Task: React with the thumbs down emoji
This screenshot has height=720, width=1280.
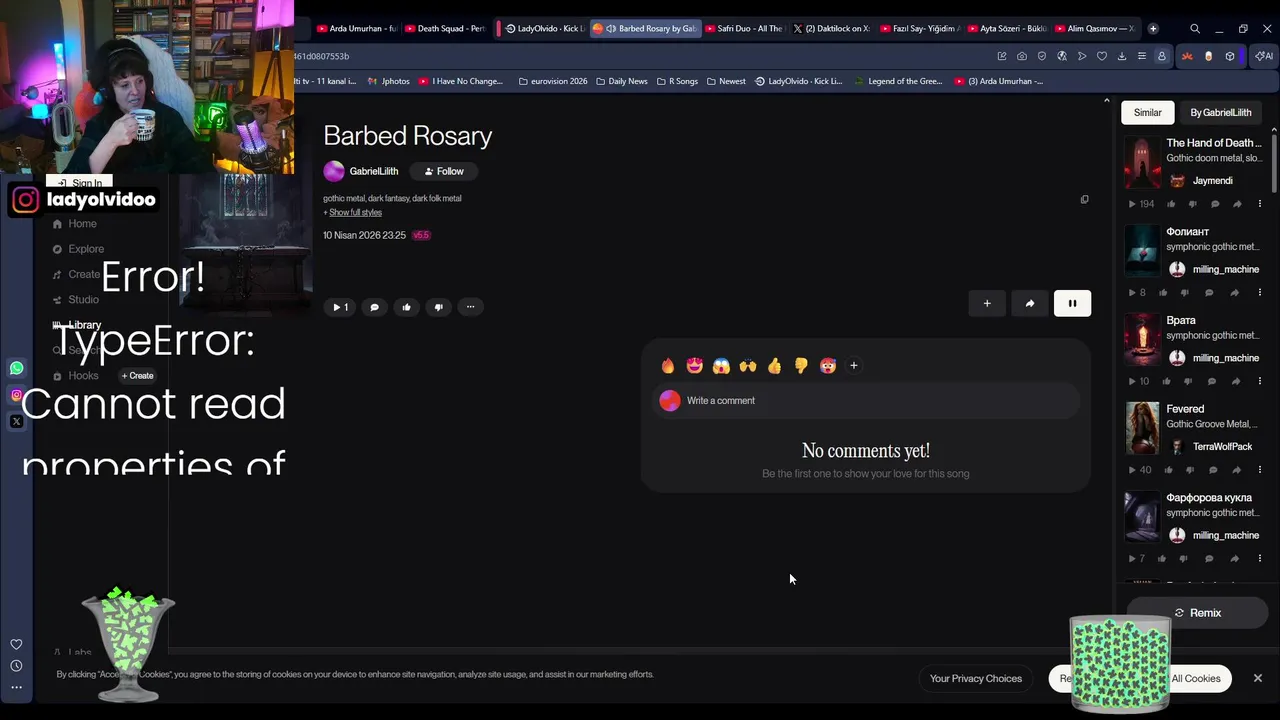Action: [801, 366]
